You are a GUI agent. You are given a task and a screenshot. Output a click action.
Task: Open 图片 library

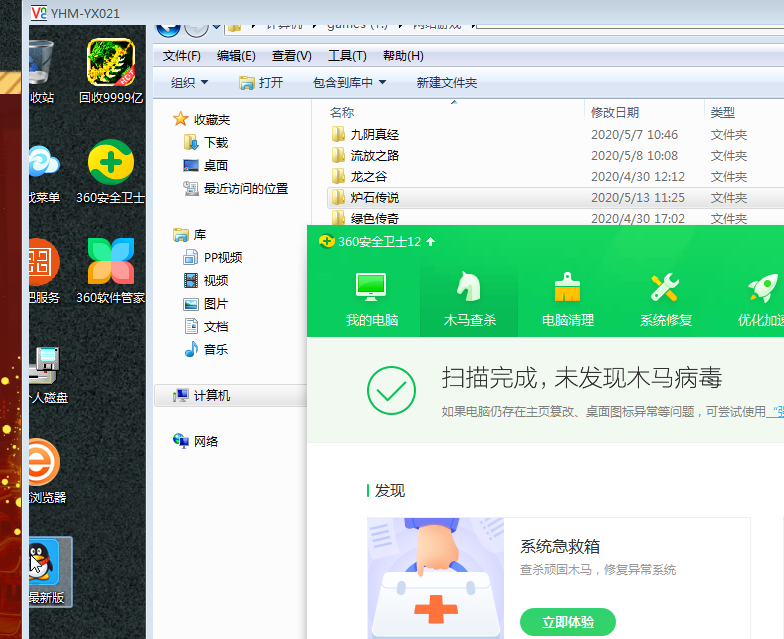pos(206,304)
